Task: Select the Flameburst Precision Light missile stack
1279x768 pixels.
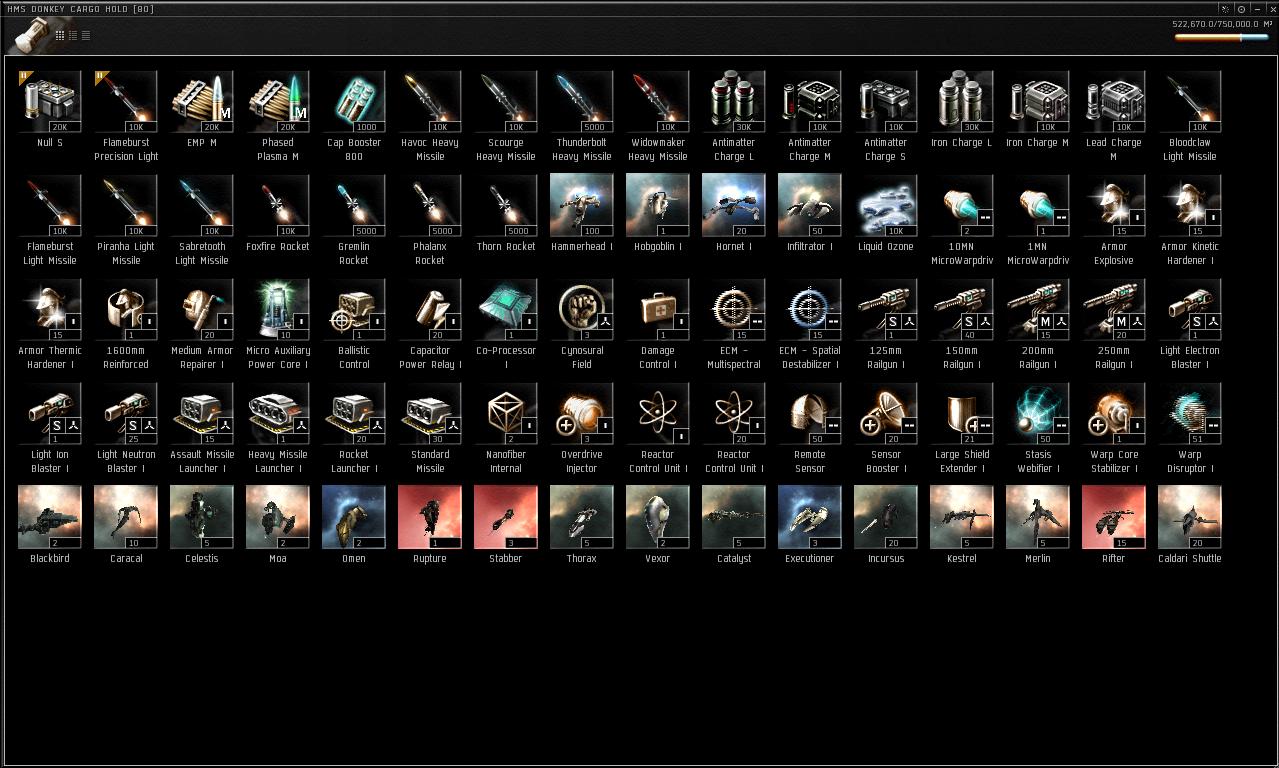Action: 126,101
